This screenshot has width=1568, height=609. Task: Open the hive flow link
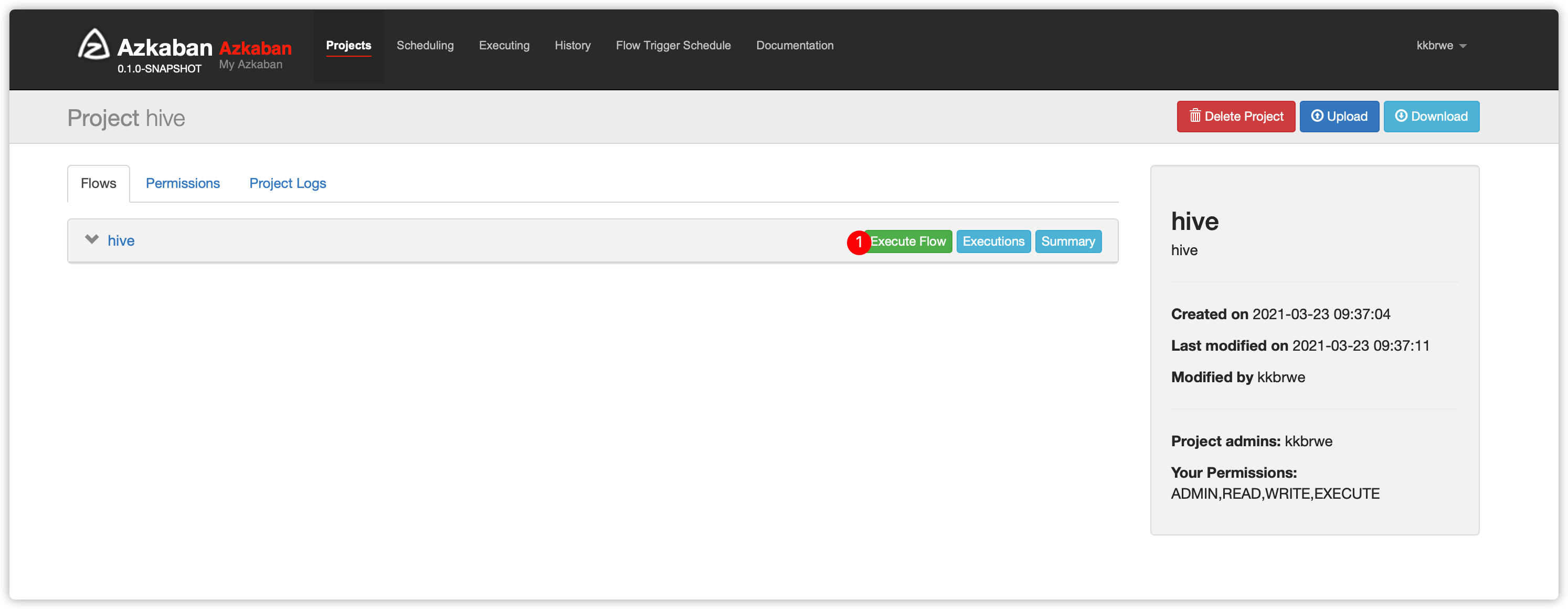click(121, 240)
